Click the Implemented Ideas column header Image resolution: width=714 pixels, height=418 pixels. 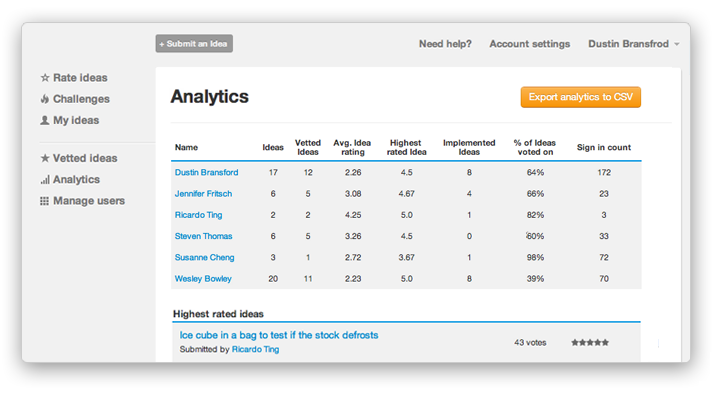click(x=469, y=148)
